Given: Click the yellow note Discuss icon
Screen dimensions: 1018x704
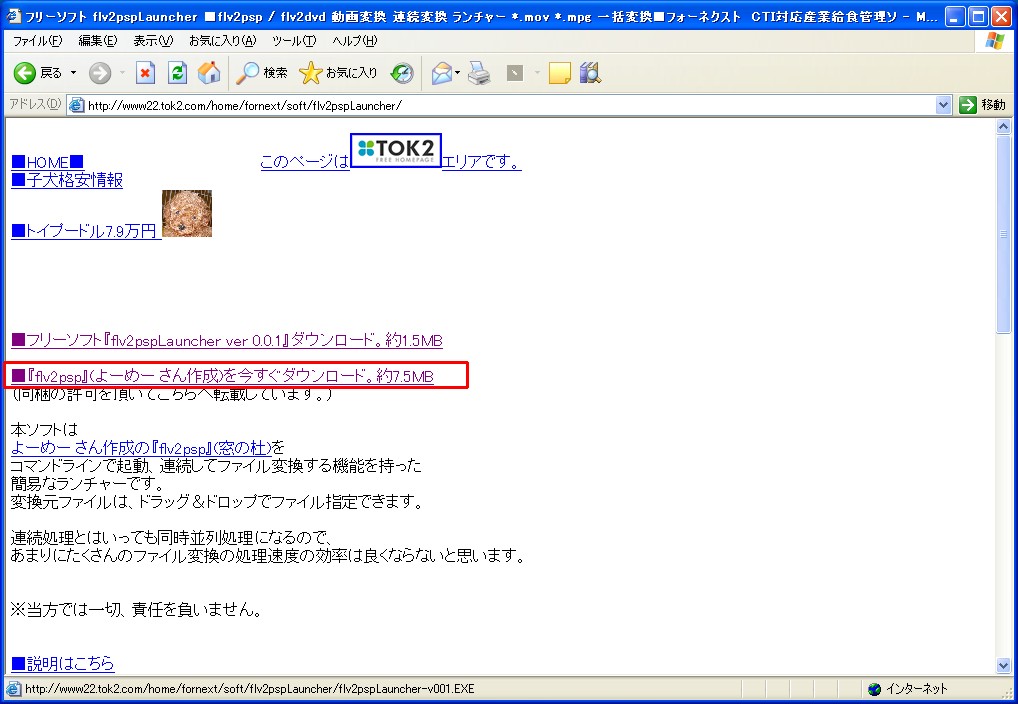Looking at the screenshot, I should coord(560,73).
